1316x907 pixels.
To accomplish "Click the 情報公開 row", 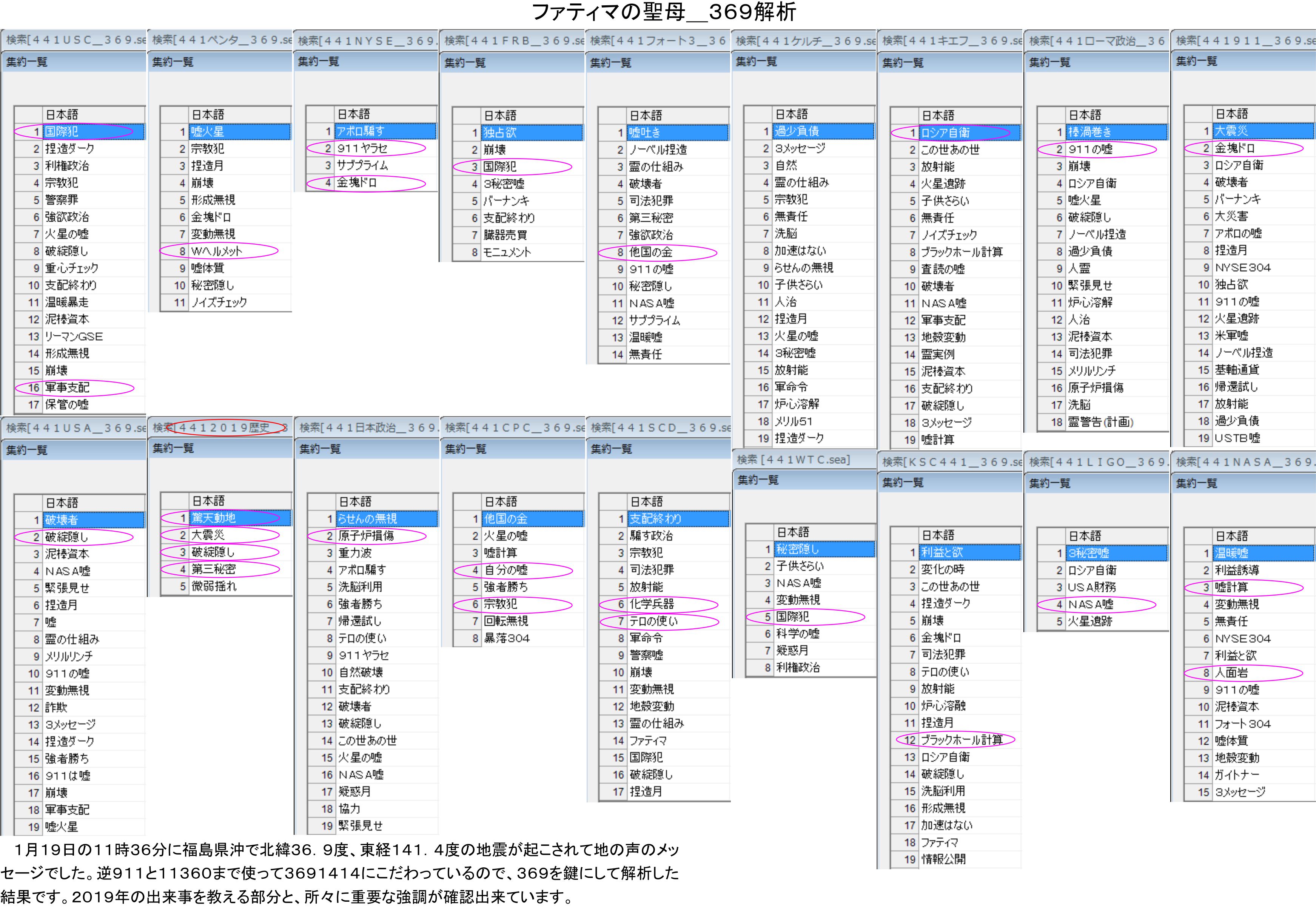I will tap(944, 859).
